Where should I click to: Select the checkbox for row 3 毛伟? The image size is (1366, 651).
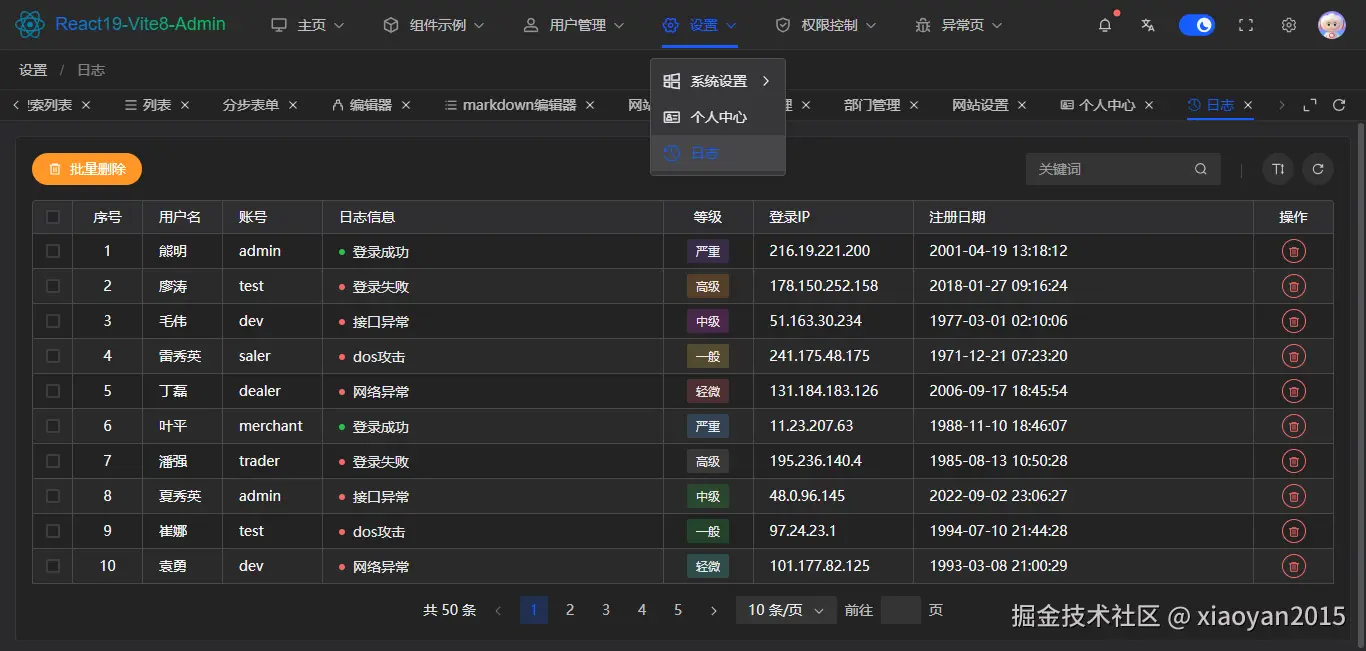[x=53, y=321]
